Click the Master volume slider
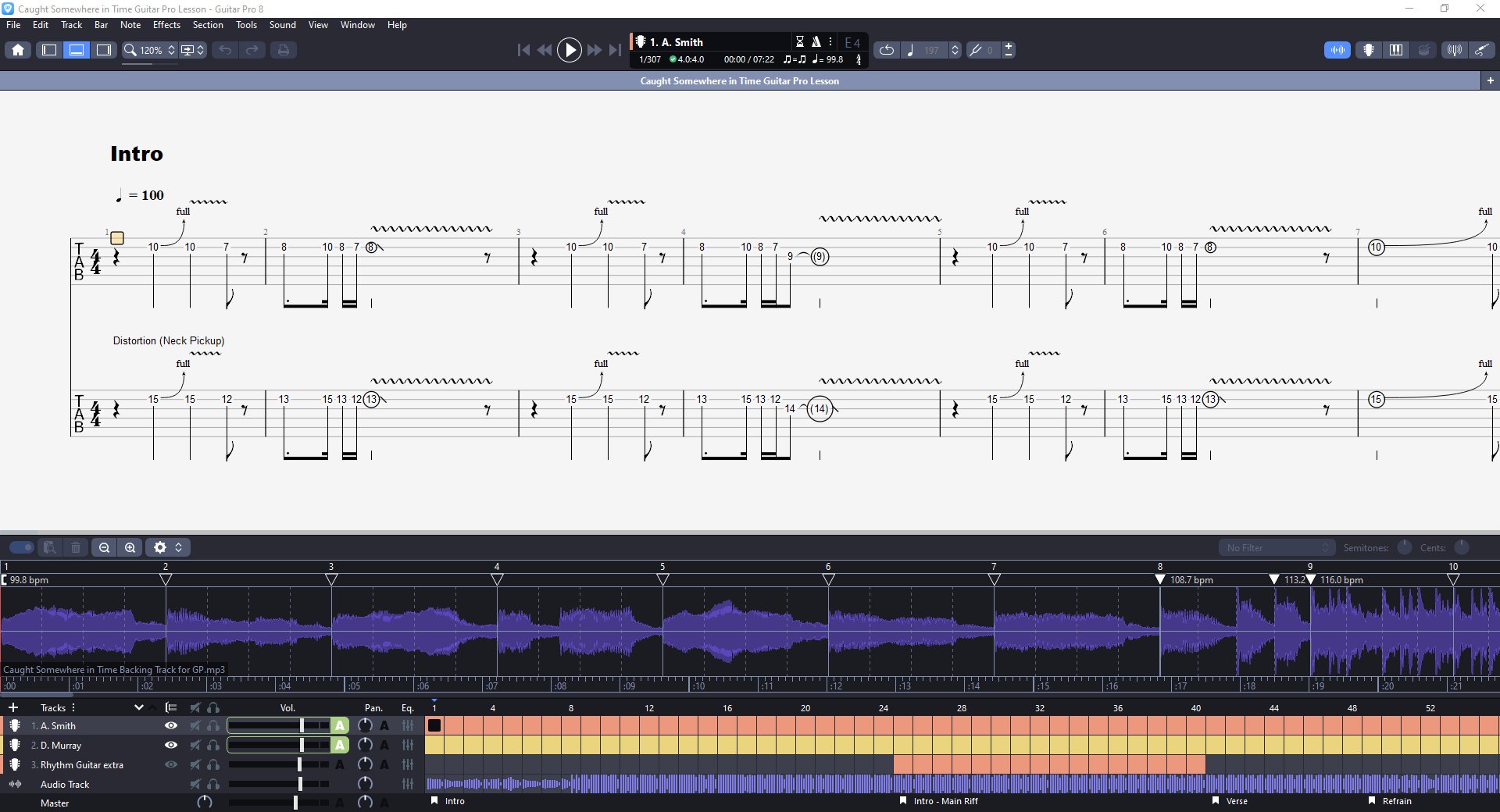The height and width of the screenshot is (812, 1500). 278,803
